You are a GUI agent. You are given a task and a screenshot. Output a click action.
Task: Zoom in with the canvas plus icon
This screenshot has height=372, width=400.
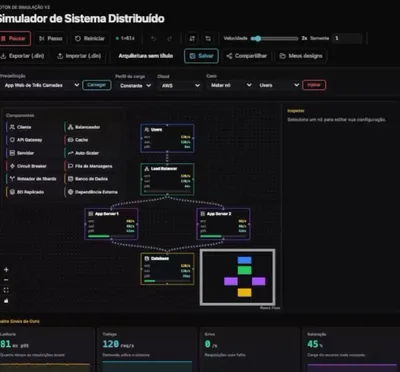(6, 270)
